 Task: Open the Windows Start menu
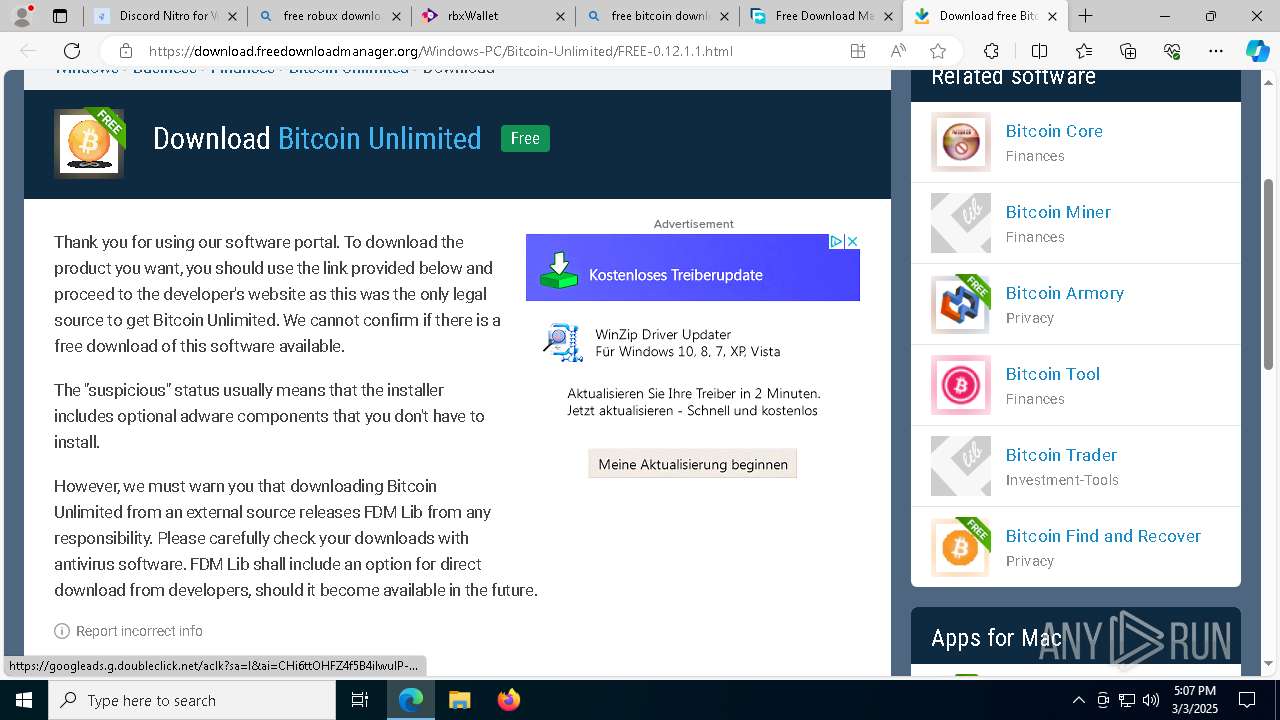(24, 700)
